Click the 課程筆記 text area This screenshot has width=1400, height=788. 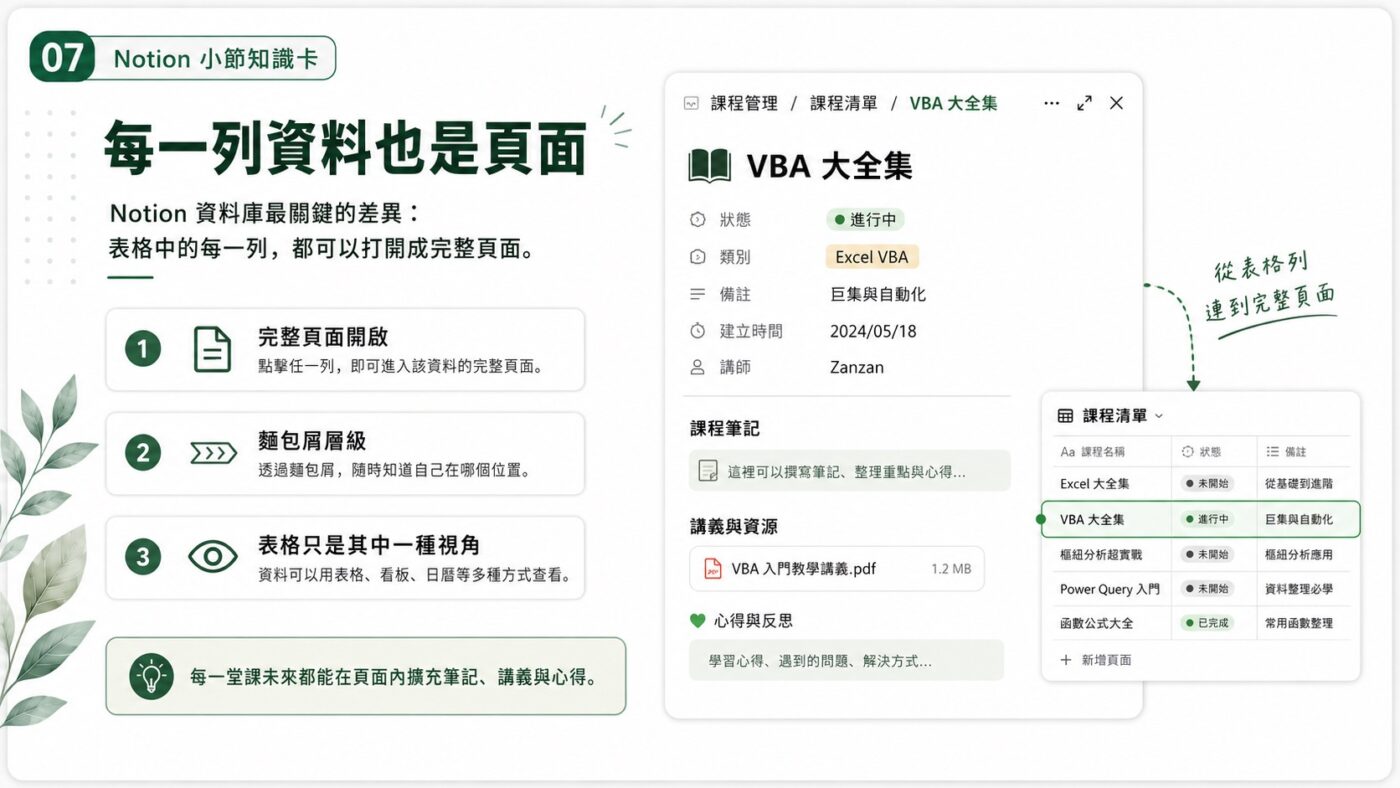(850, 470)
